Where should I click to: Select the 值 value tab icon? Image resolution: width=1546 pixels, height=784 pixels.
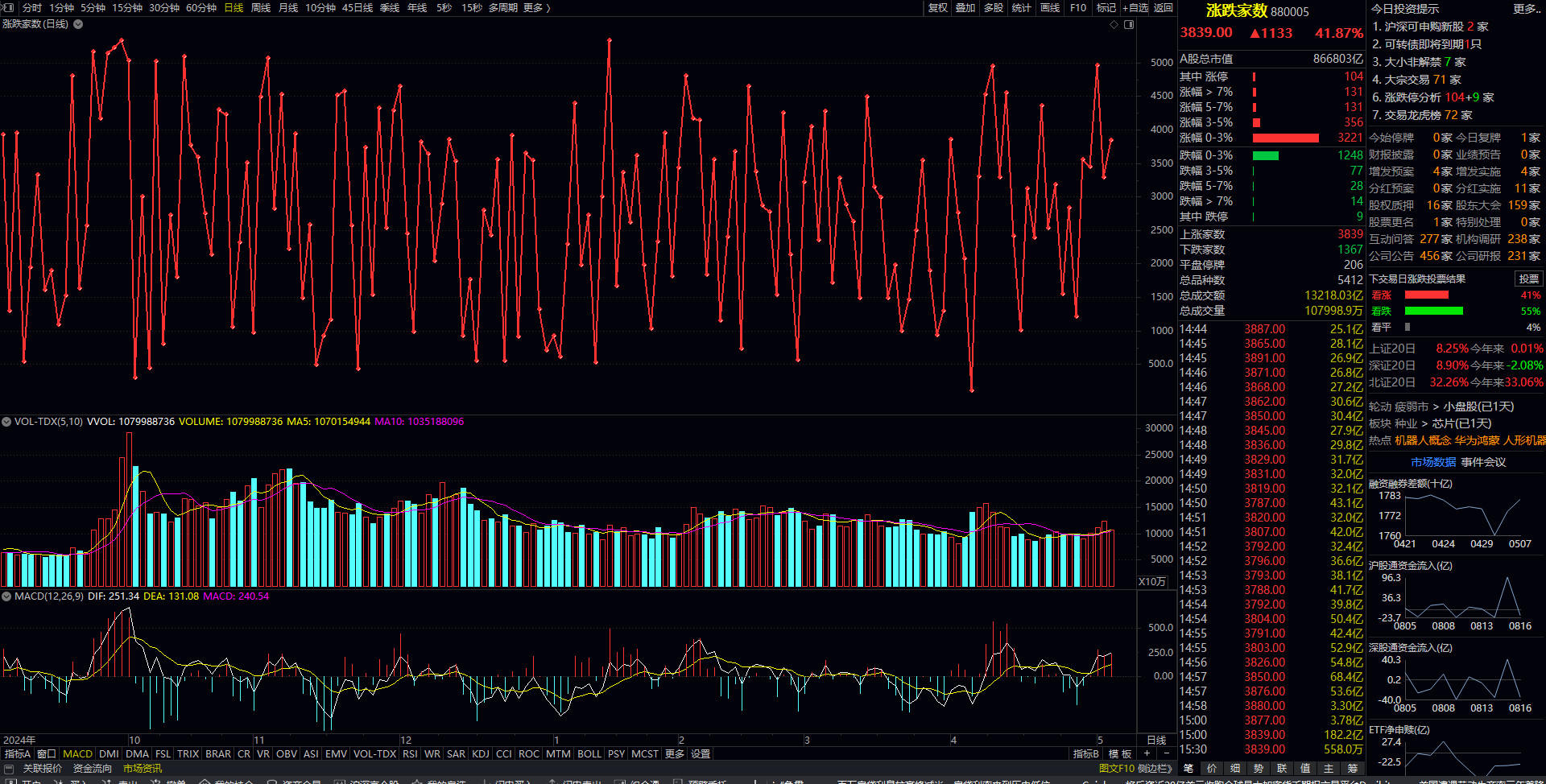(1305, 769)
